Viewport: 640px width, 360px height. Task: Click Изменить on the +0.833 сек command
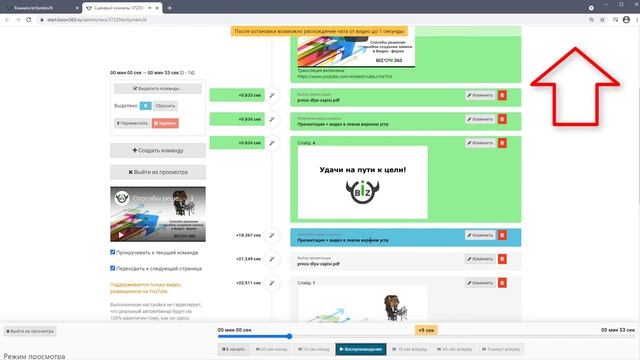pyautogui.click(x=480, y=95)
